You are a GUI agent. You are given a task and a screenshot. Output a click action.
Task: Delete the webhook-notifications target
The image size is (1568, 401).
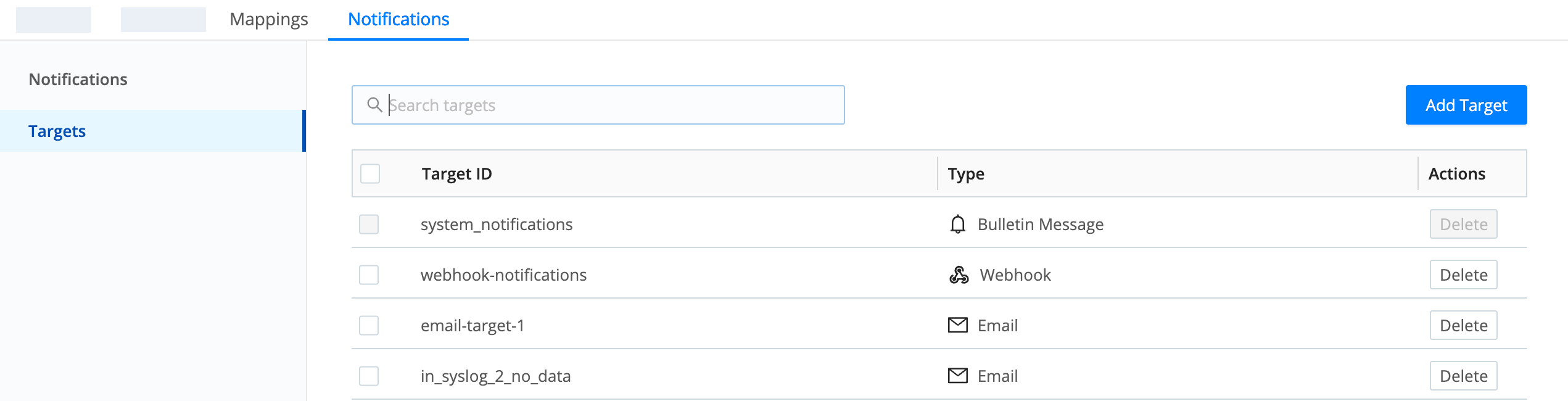pyautogui.click(x=1463, y=275)
